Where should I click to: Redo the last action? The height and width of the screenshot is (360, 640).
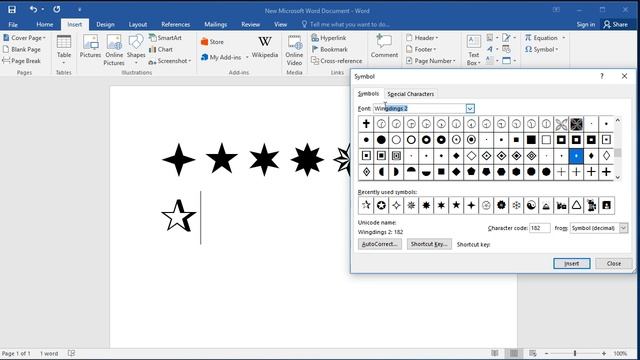point(57,9)
